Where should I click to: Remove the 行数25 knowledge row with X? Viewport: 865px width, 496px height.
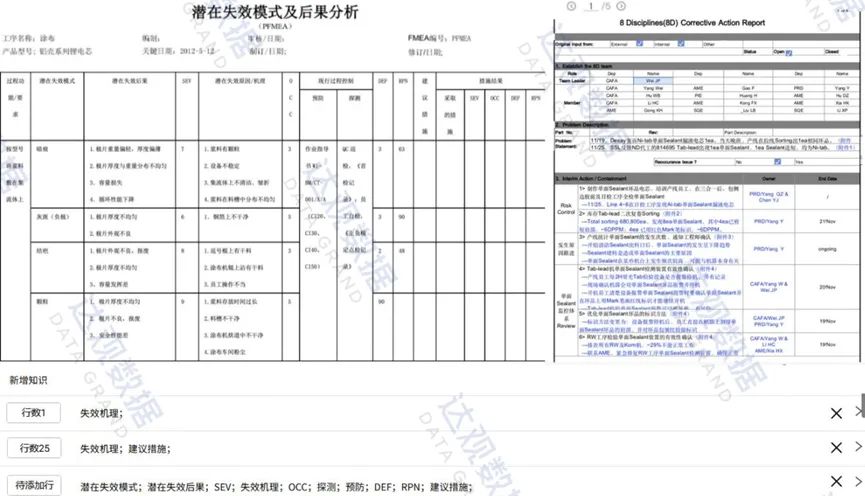[x=836, y=447]
